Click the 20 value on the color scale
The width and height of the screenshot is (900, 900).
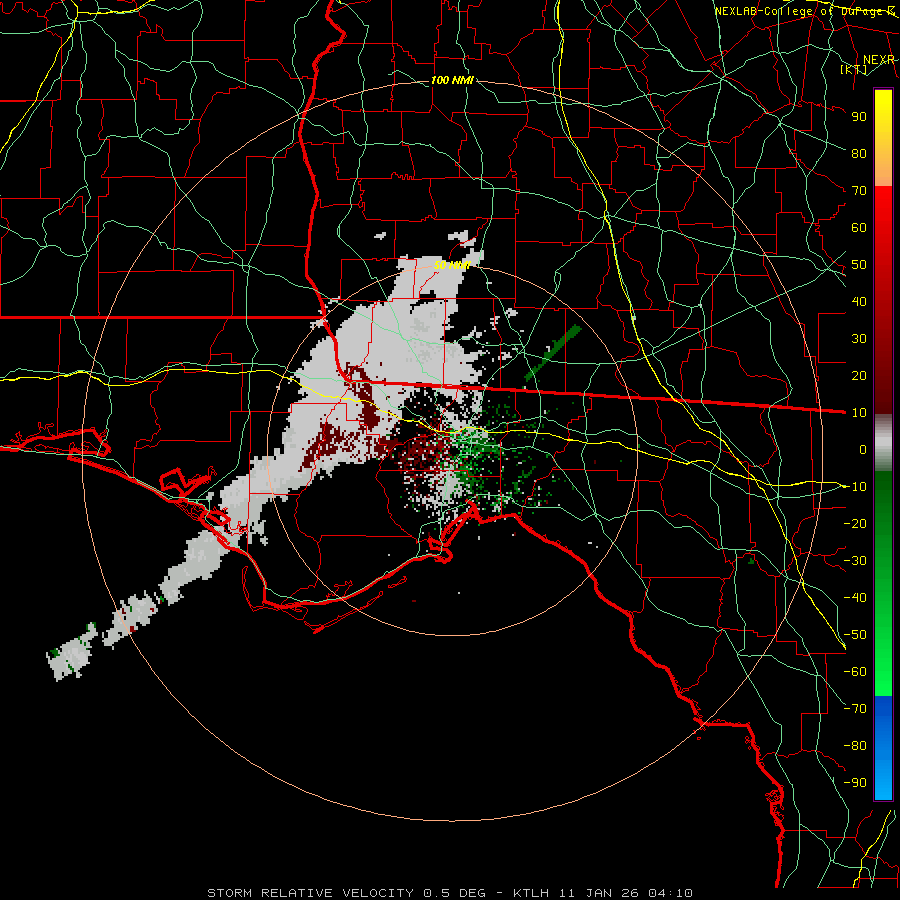point(859,375)
